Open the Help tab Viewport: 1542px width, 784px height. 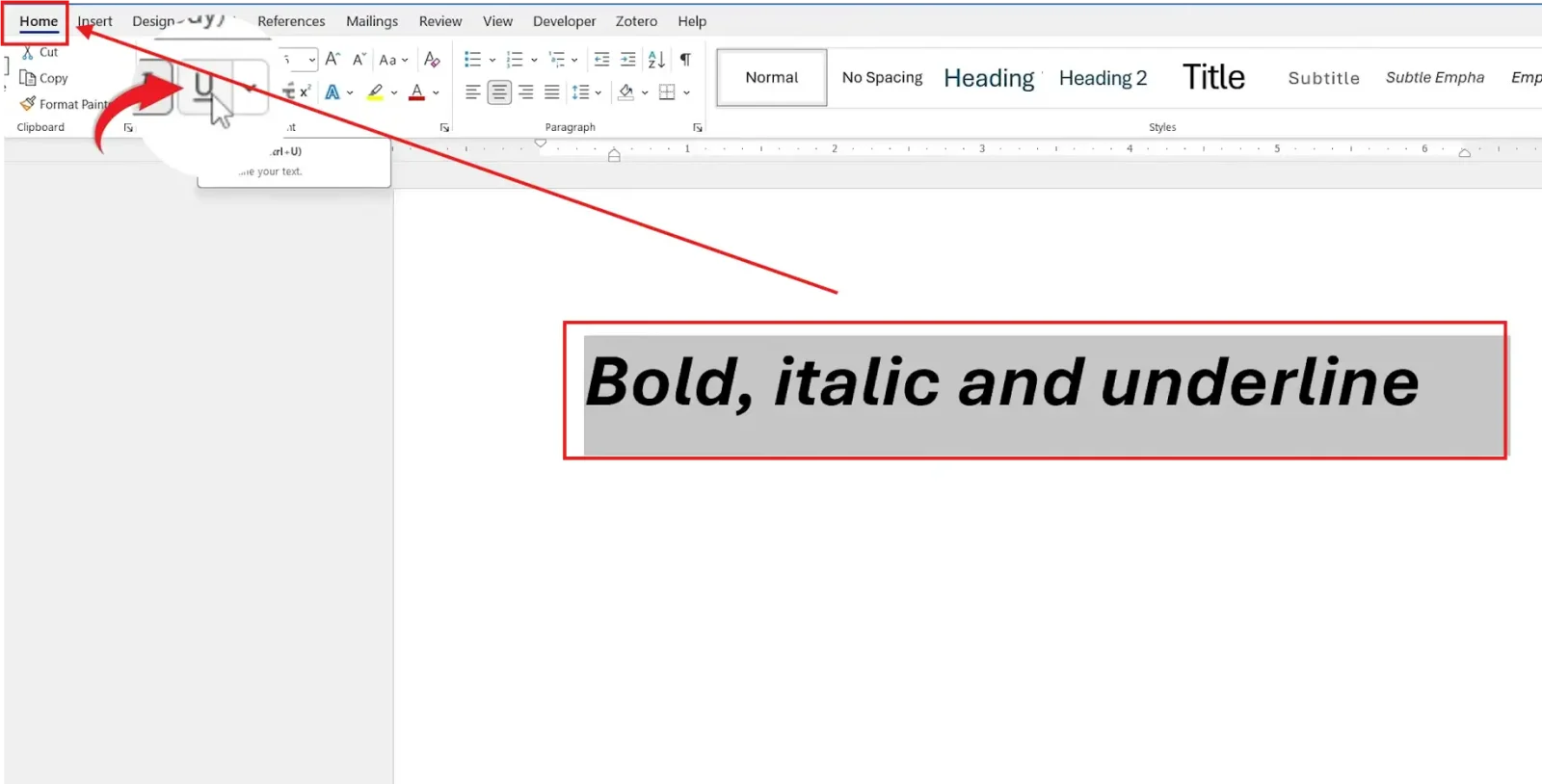coord(692,21)
